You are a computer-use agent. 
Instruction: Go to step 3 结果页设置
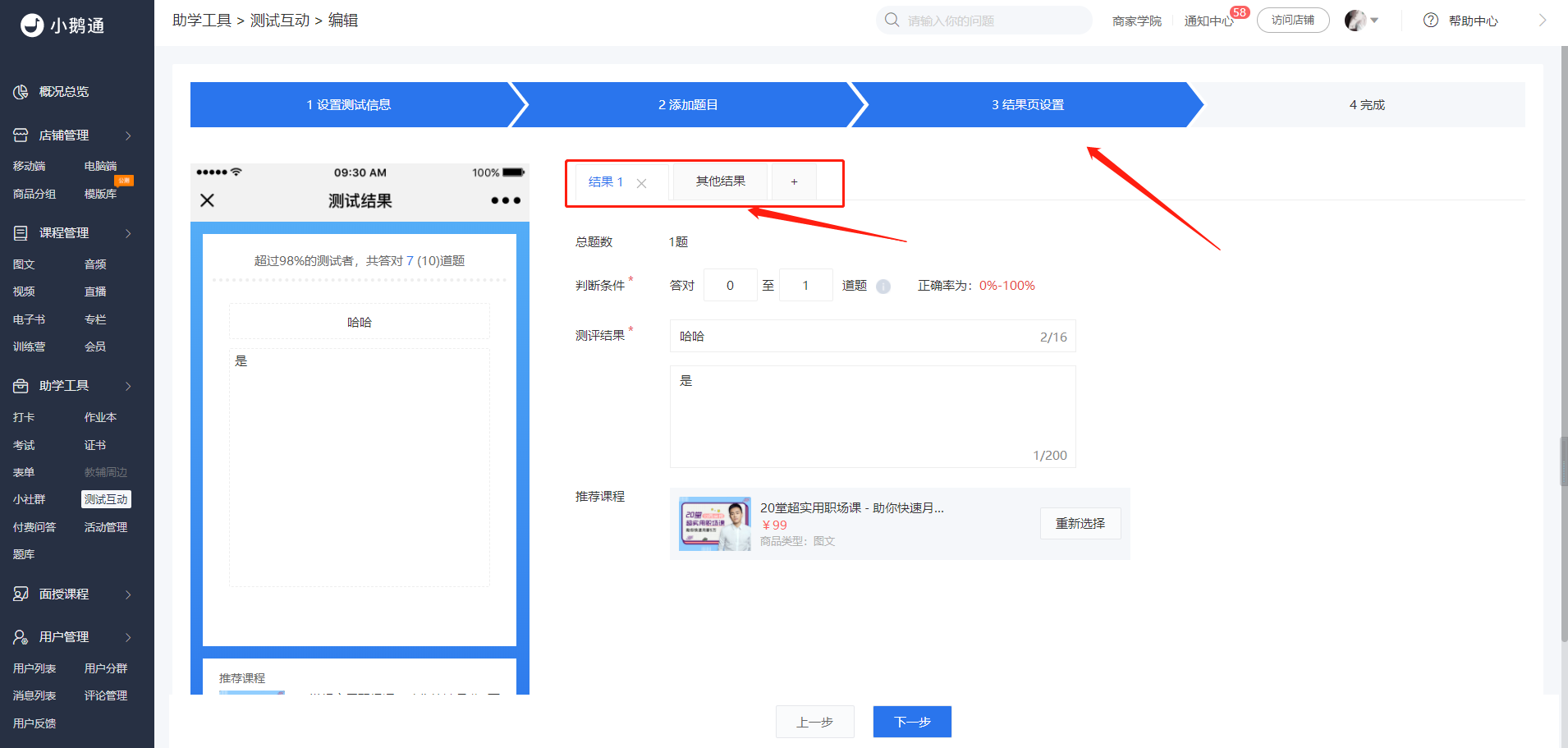click(x=1028, y=104)
